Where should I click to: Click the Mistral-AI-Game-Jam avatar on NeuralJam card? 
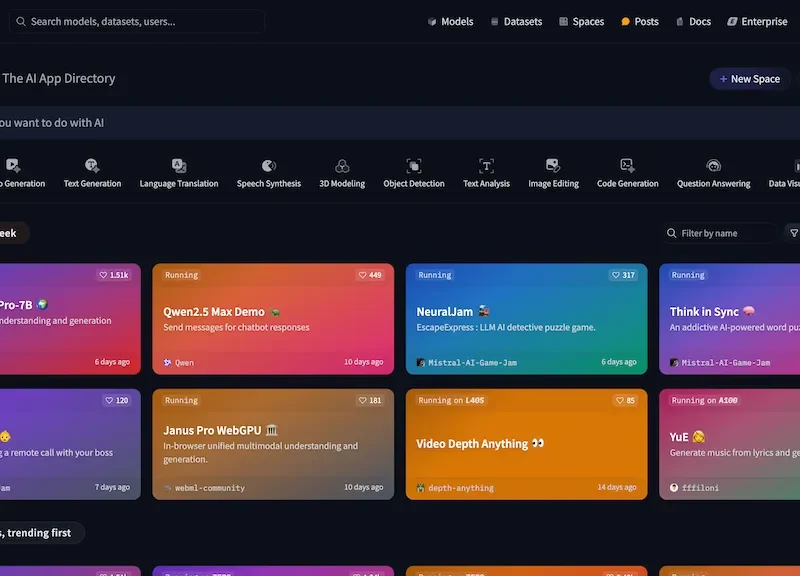click(x=420, y=363)
